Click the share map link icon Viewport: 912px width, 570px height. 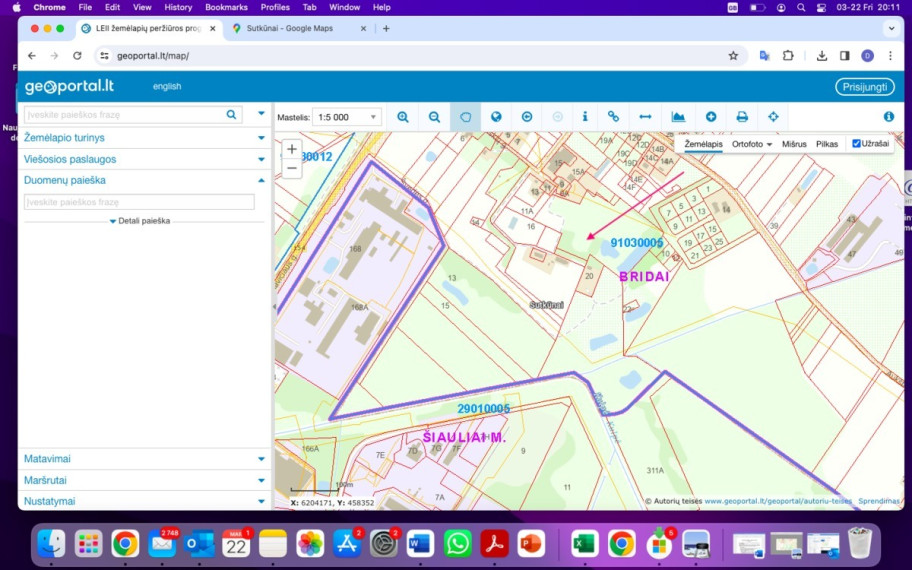(613, 117)
